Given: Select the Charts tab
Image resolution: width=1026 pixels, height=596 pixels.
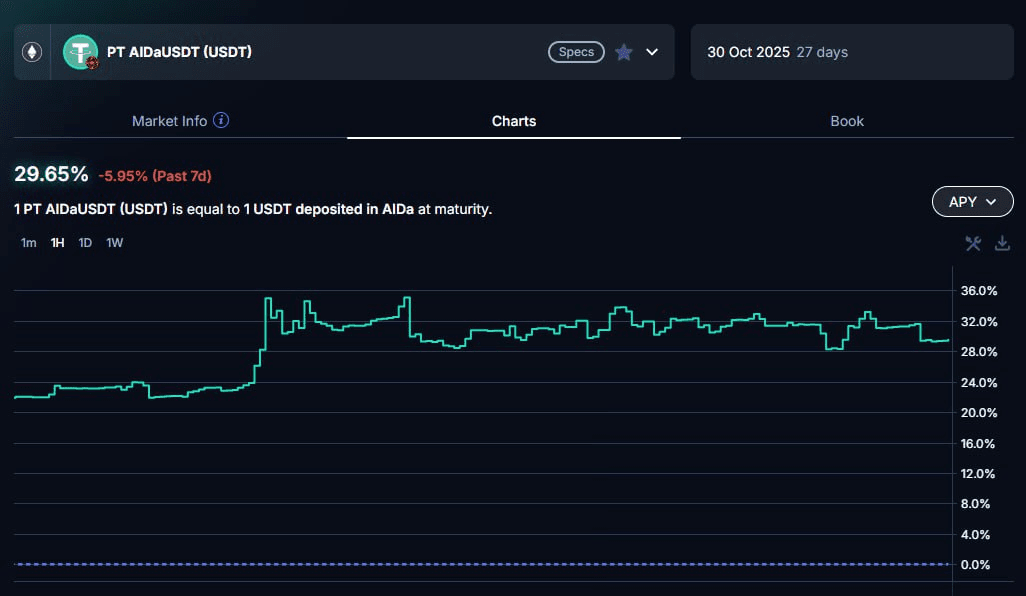Looking at the screenshot, I should pos(514,121).
